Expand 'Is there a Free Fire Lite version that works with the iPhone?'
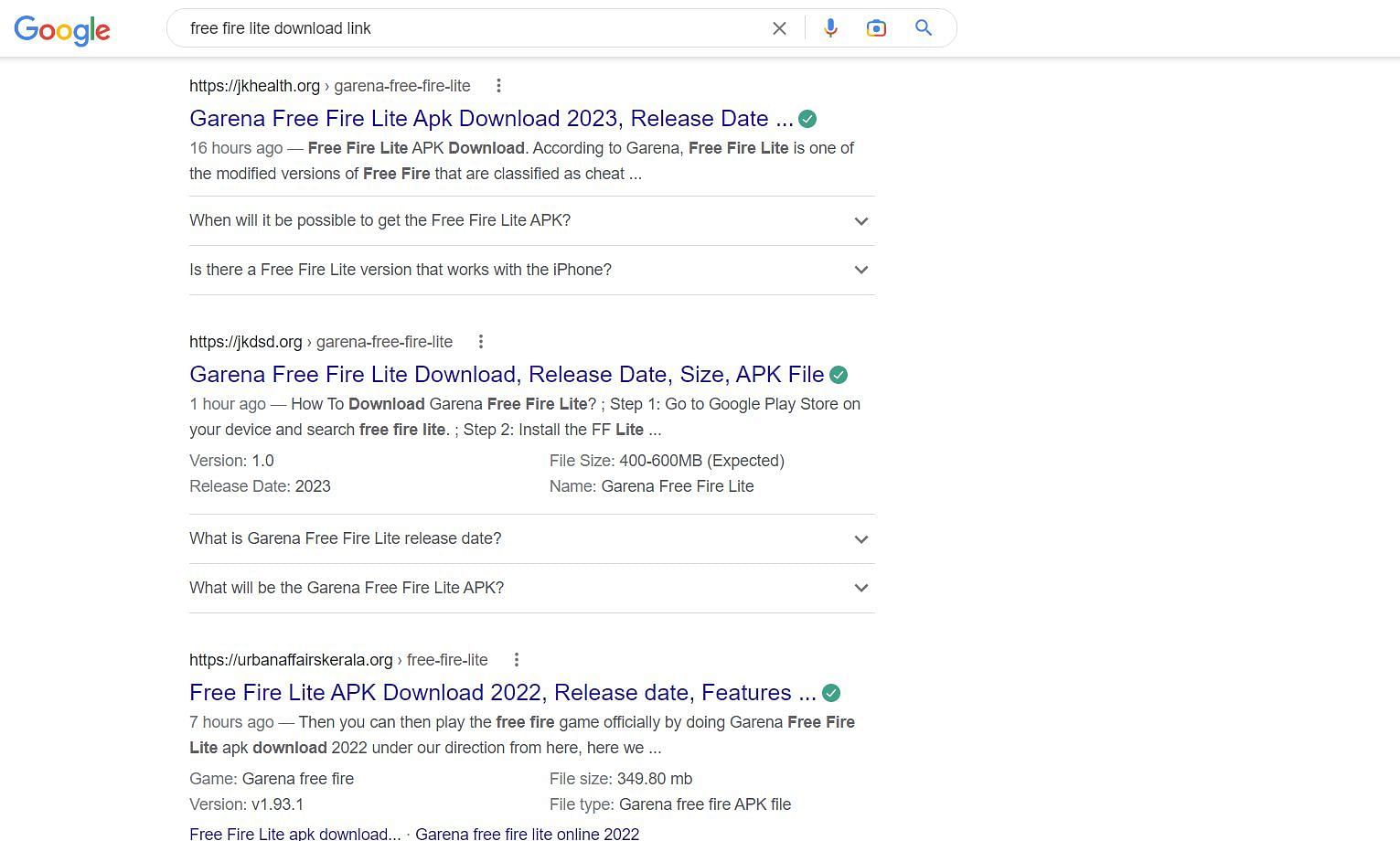The height and width of the screenshot is (841, 1400). click(x=532, y=270)
